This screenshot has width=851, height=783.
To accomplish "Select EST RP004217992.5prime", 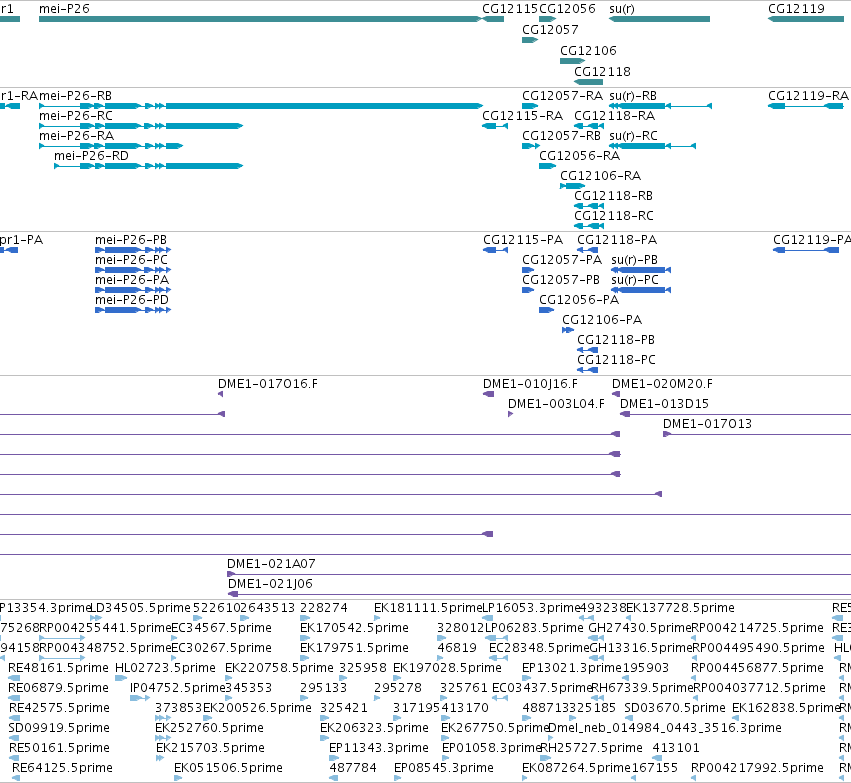I will click(757, 768).
